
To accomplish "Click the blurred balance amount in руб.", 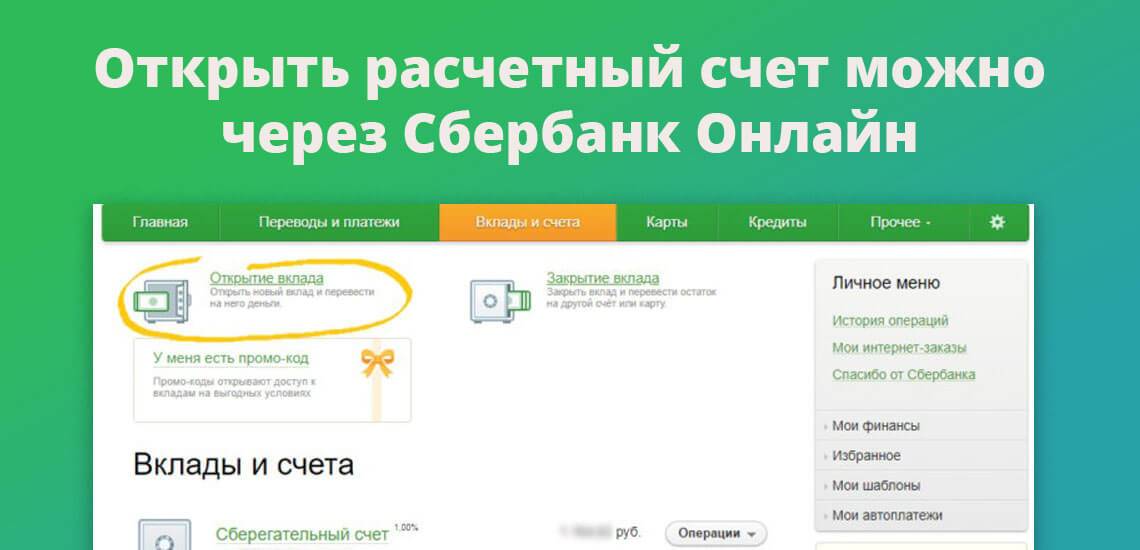I will (x=600, y=533).
